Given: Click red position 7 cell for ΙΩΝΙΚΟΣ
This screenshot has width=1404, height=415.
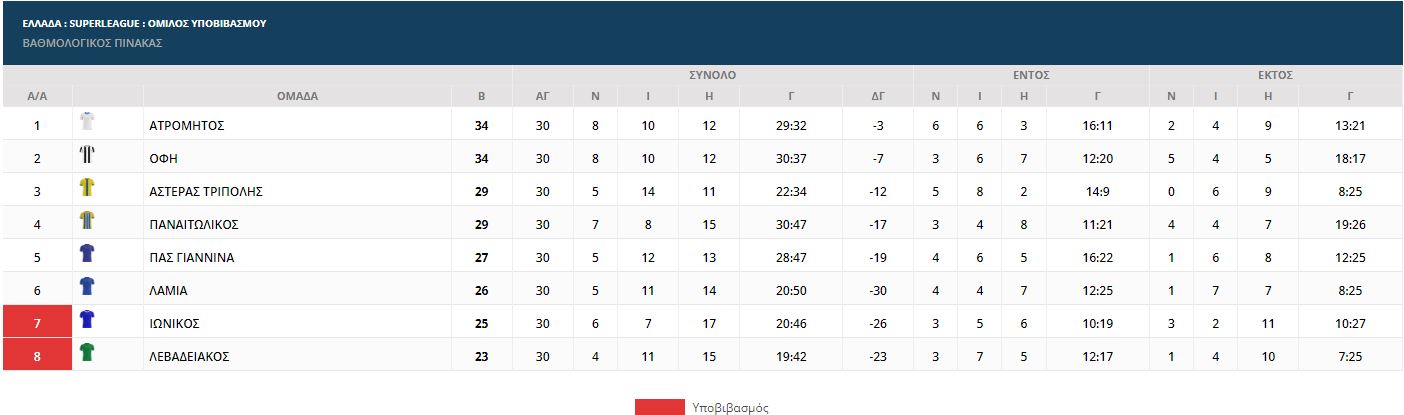Looking at the screenshot, I should 37,324.
